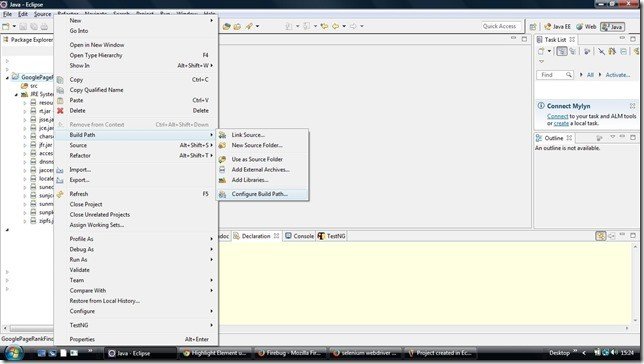644x364 pixels.
Task: Switch to the Declaration tab
Action: click(x=256, y=236)
